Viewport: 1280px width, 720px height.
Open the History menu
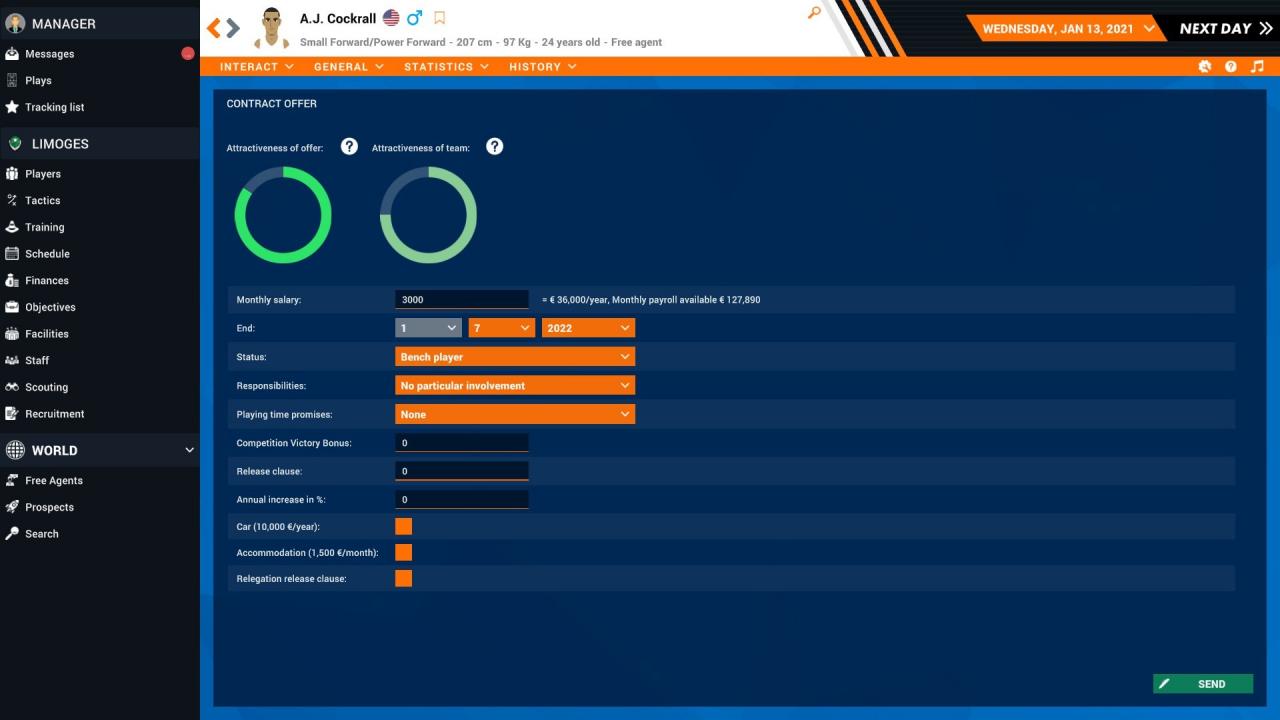point(542,67)
